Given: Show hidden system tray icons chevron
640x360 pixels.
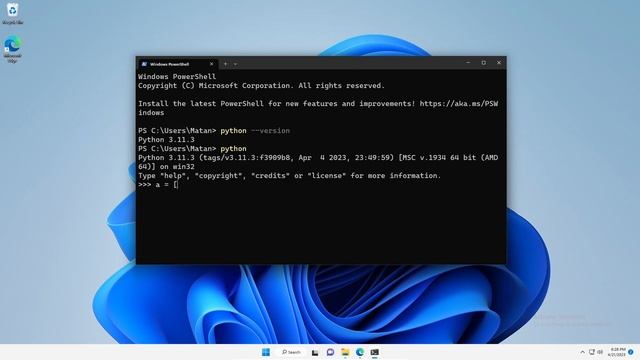Looking at the screenshot, I should [582, 352].
